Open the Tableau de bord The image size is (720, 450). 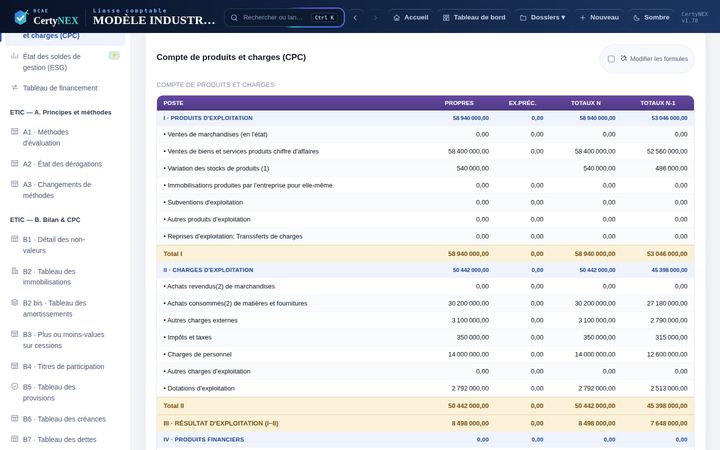pos(474,17)
